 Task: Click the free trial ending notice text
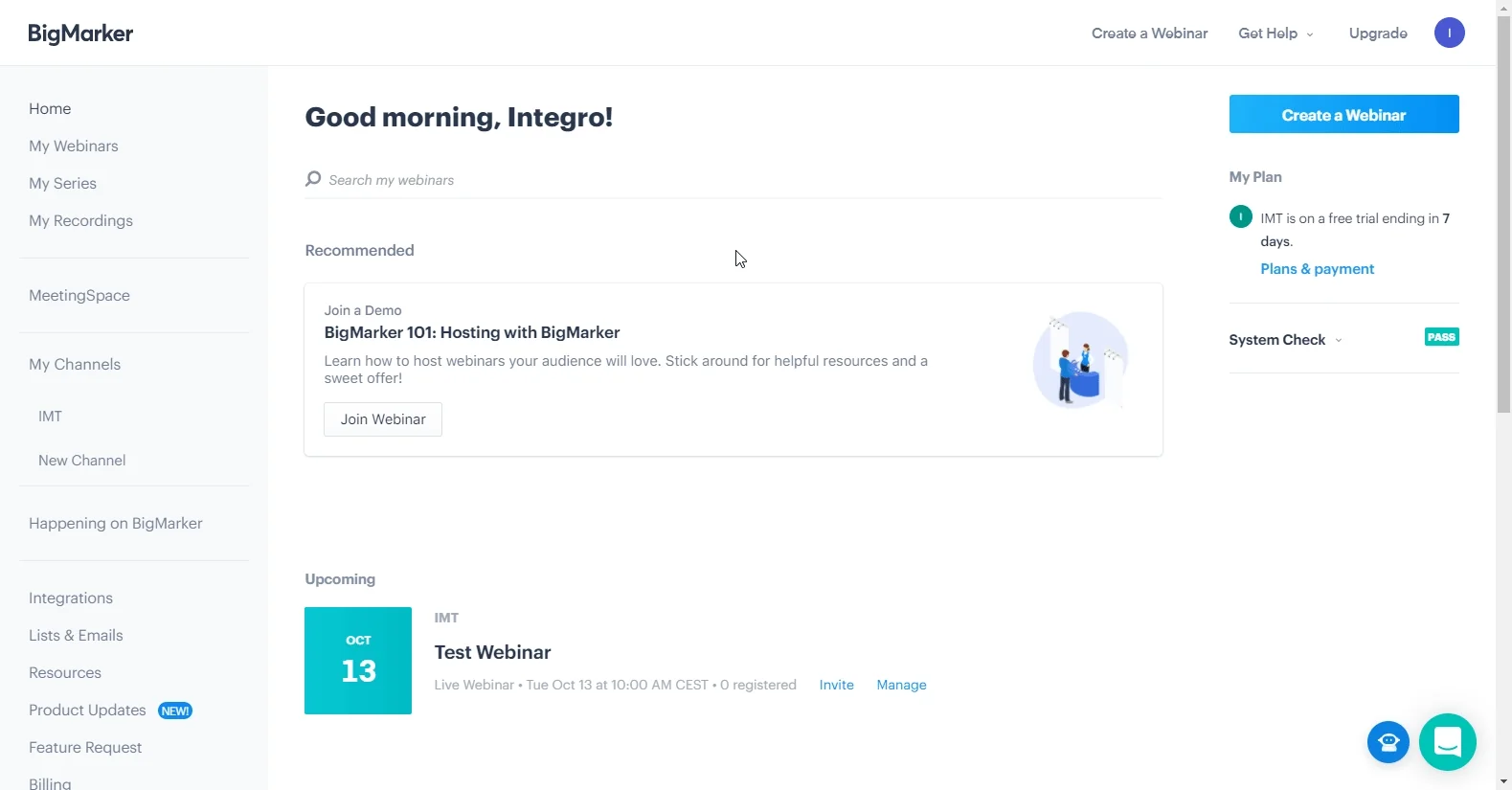1355,230
